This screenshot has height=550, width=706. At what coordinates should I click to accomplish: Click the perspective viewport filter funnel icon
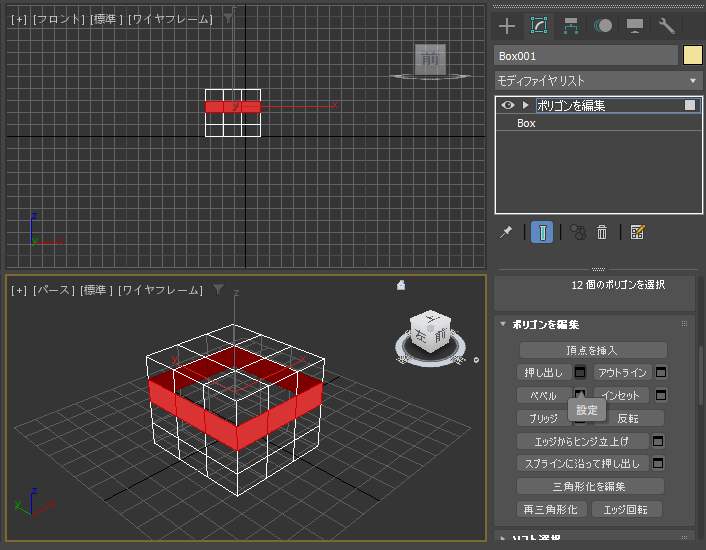click(218, 289)
